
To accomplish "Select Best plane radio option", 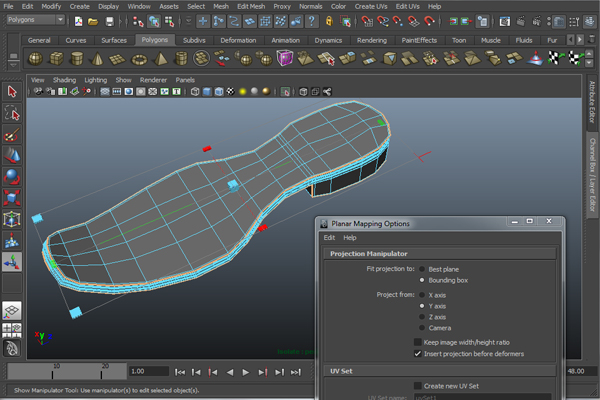I will tap(422, 269).
